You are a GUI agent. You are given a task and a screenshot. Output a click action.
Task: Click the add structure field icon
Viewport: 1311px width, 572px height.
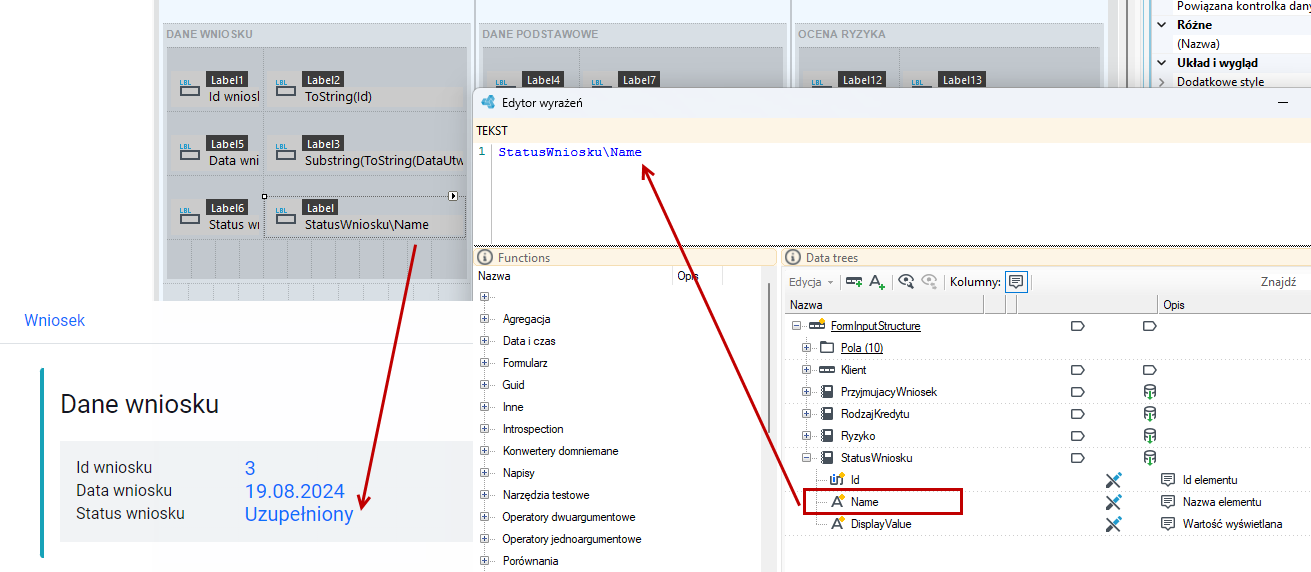pos(854,282)
